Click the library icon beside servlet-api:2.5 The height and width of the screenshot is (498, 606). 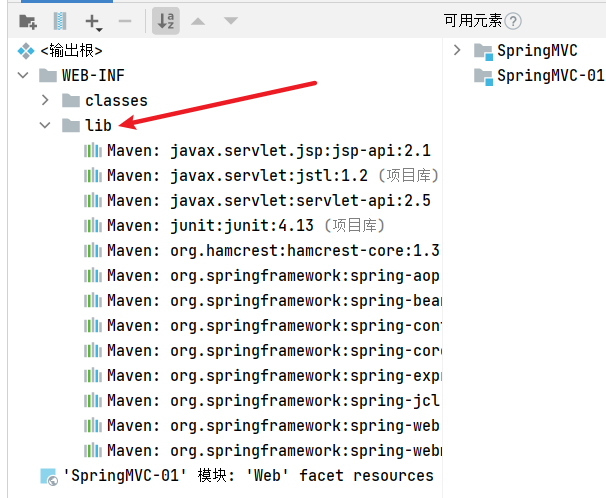(x=93, y=201)
